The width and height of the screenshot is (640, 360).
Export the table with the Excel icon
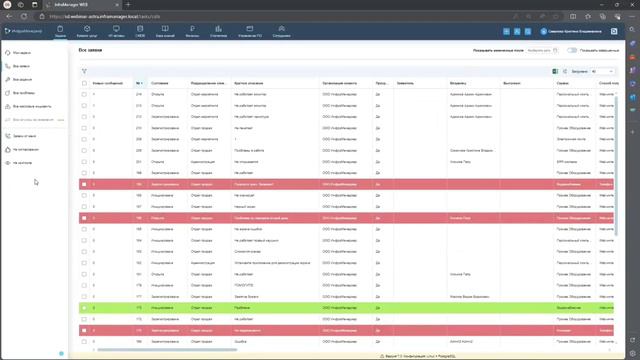pos(555,71)
